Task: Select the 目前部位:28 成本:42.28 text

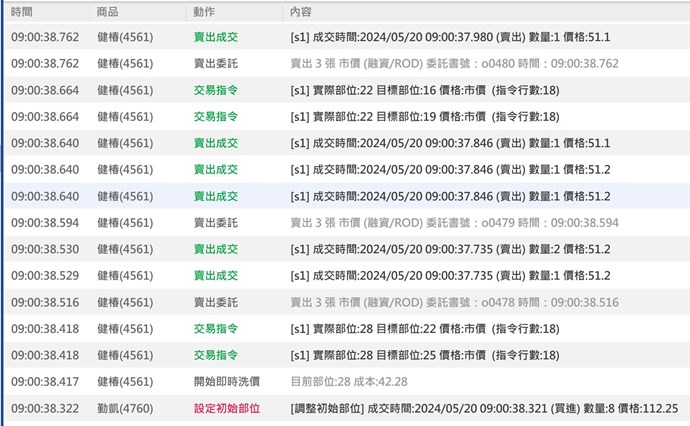Action: 349,382
